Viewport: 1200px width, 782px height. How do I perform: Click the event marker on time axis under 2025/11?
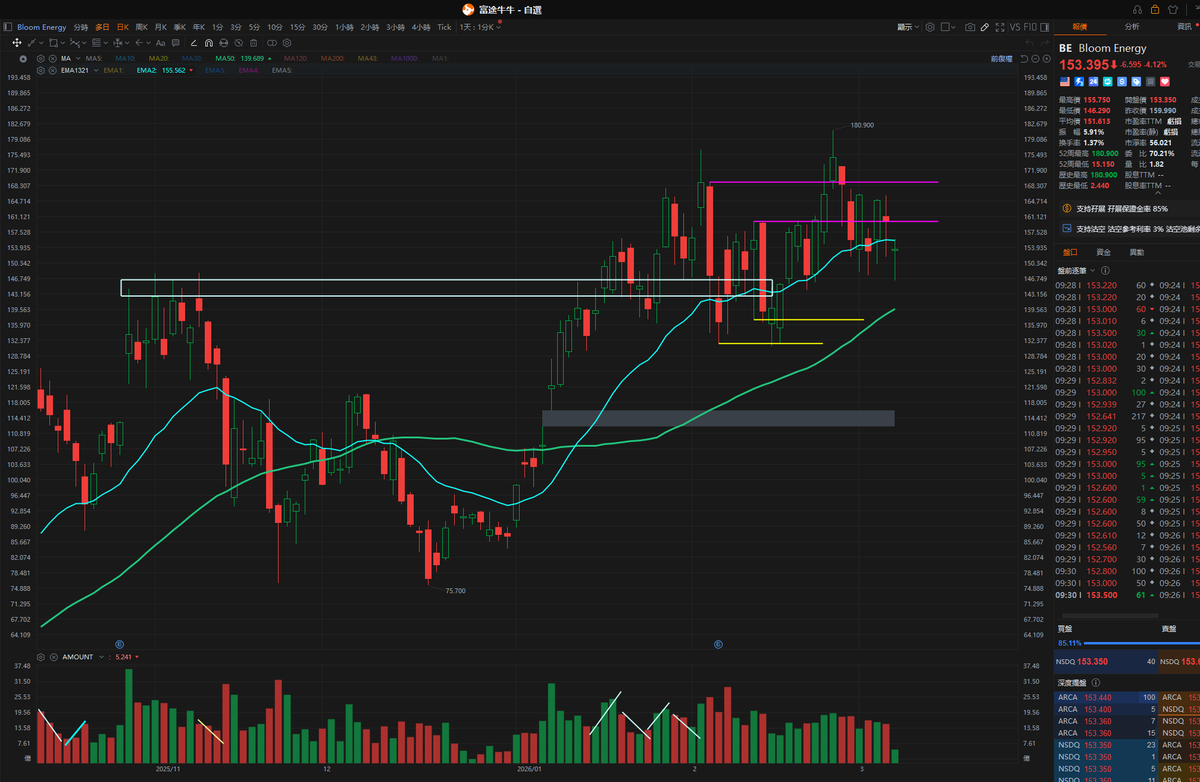click(119, 644)
